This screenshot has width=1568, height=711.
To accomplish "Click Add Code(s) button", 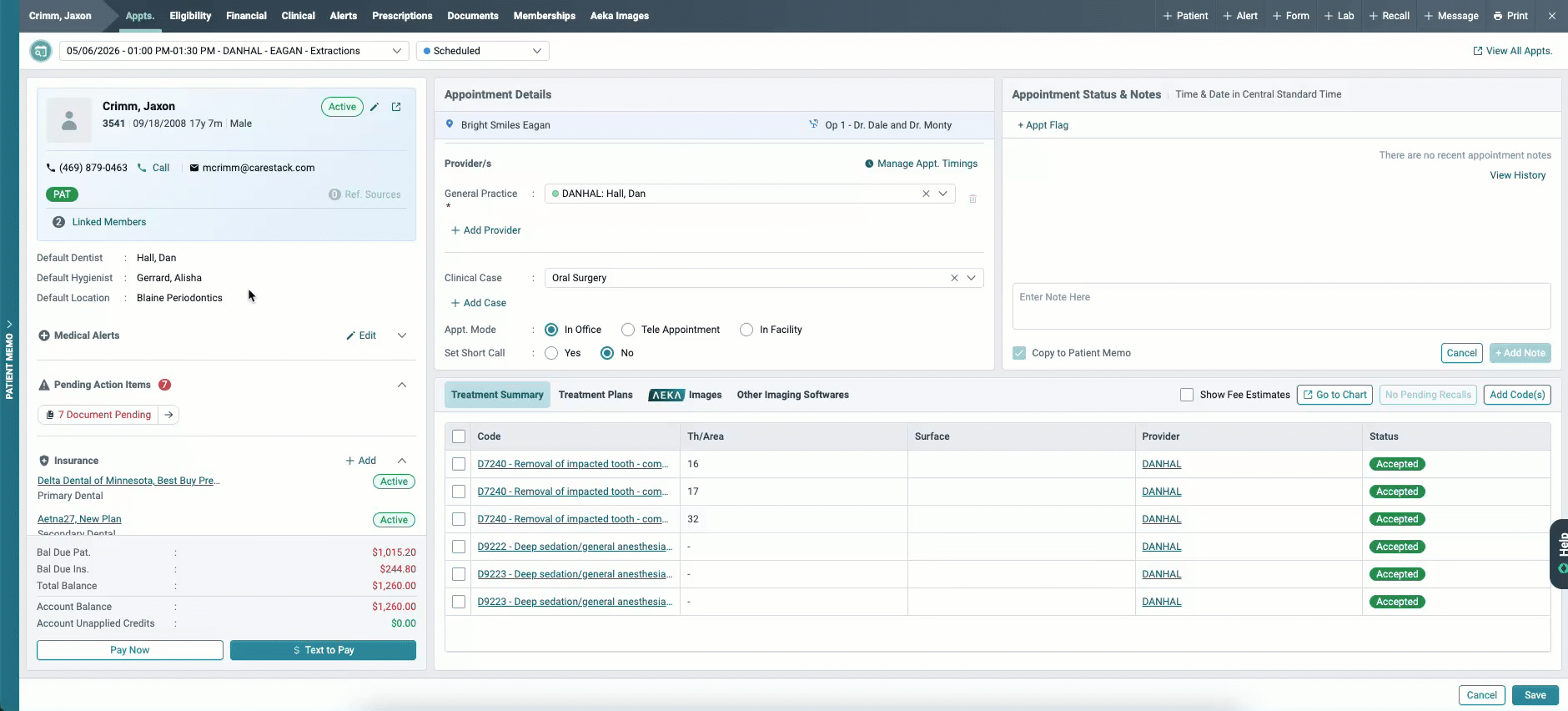I will 1517,395.
